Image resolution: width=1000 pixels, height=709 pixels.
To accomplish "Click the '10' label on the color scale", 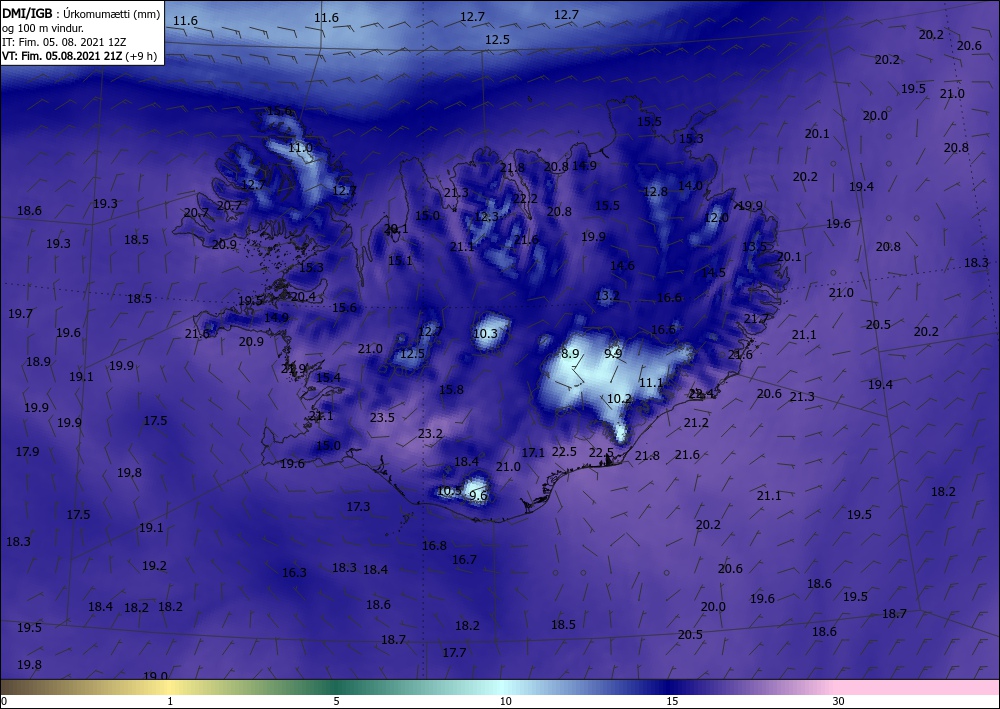I will click(x=505, y=701).
